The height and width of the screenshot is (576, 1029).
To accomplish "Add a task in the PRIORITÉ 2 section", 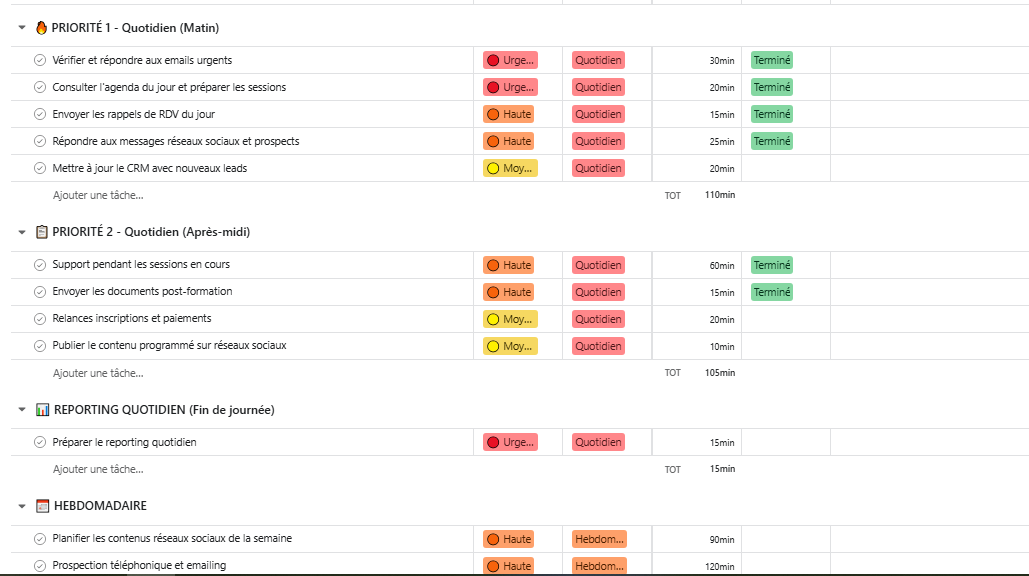I will pyautogui.click(x=98, y=373).
